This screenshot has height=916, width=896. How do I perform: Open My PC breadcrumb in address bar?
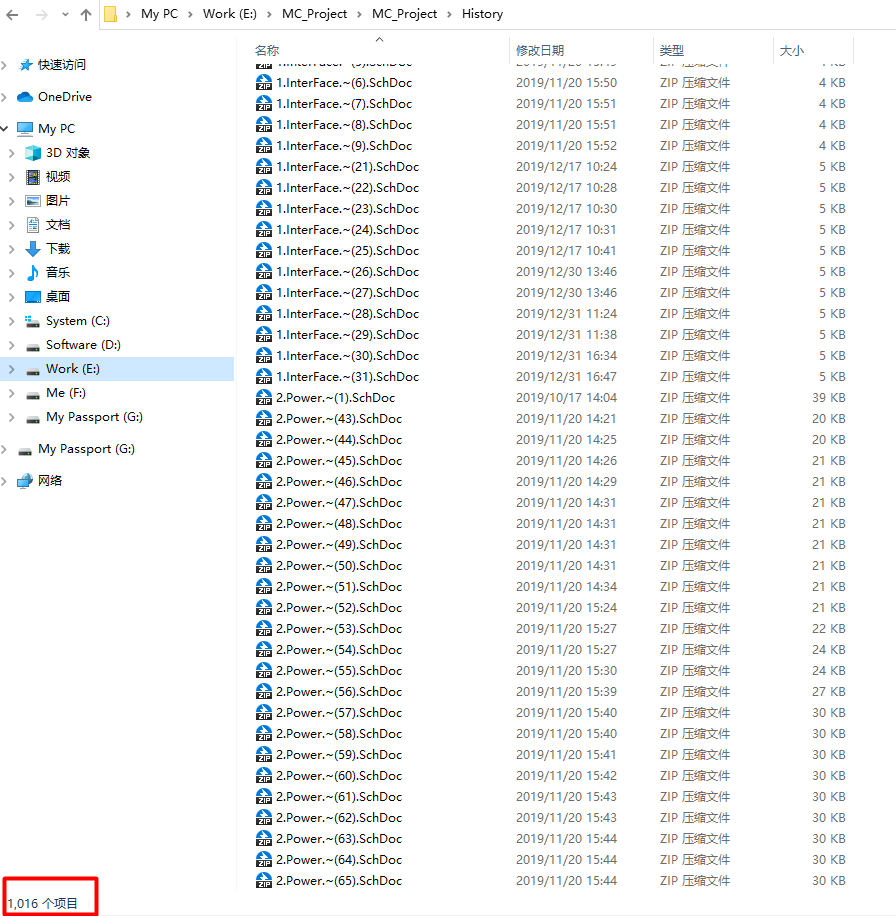point(159,14)
